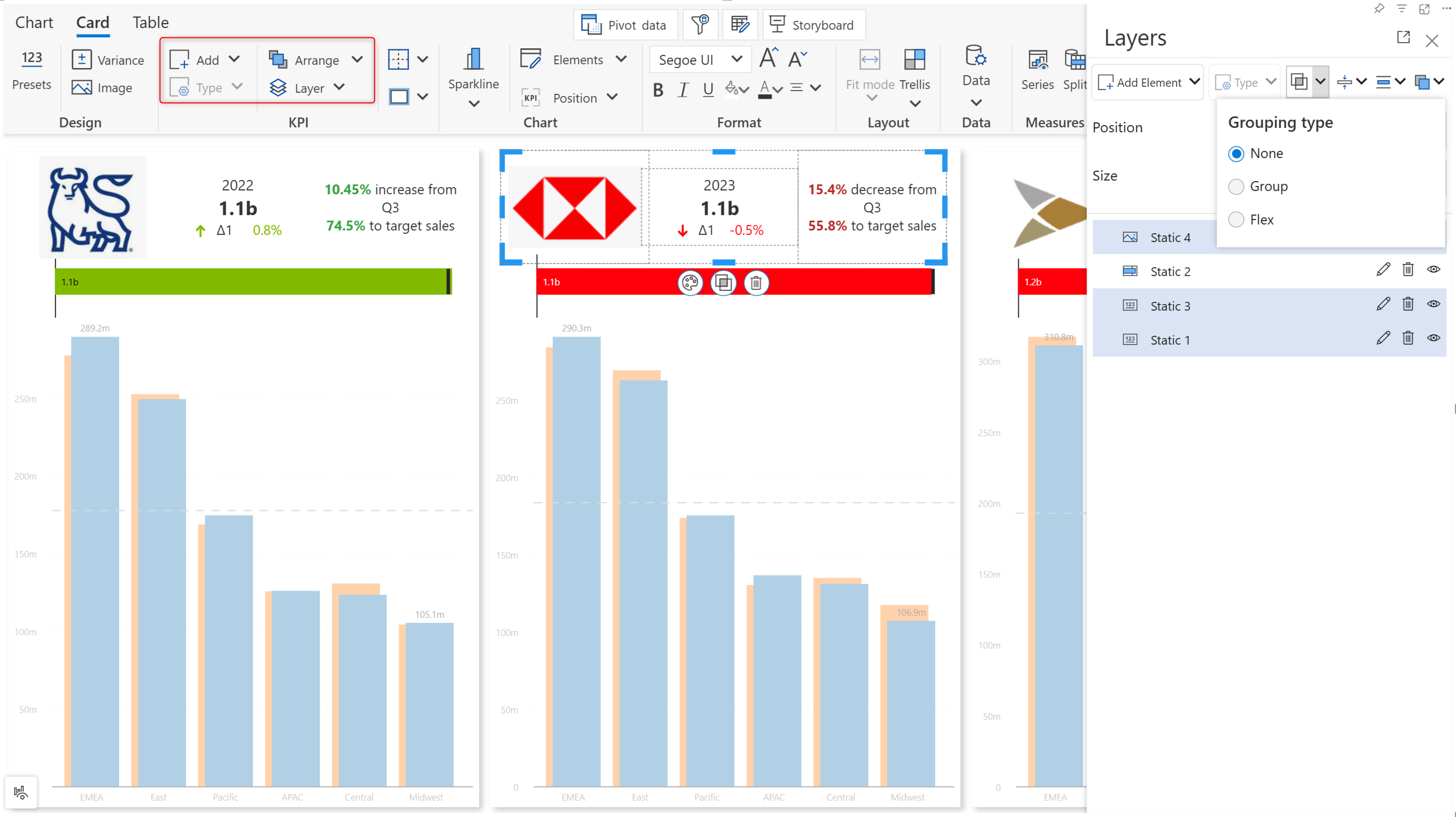Screen dimensions: 1456x817
Task: Edit the Static 1 layer
Action: click(1383, 338)
